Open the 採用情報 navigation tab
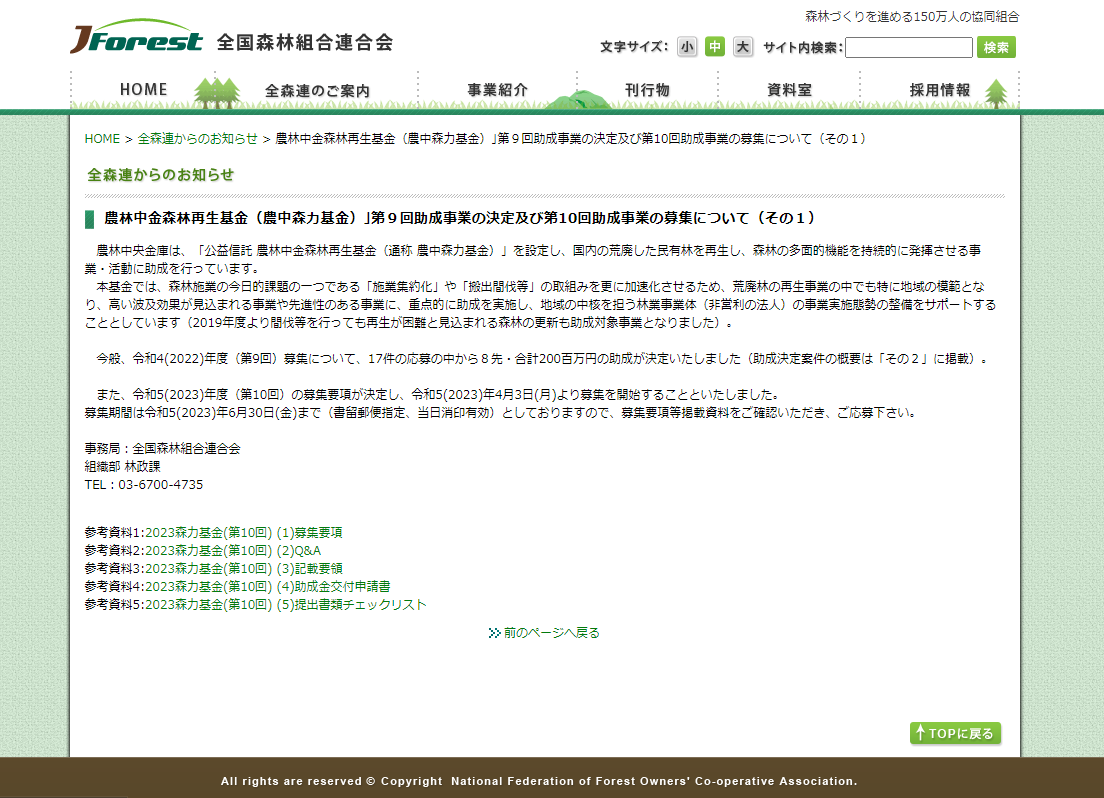The image size is (1104, 798). pyautogui.click(x=939, y=90)
